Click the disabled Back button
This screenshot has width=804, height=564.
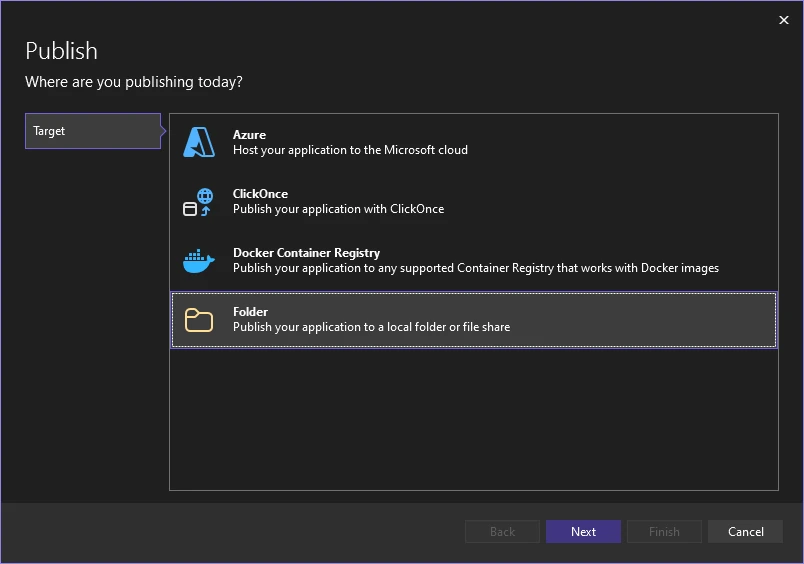(502, 532)
